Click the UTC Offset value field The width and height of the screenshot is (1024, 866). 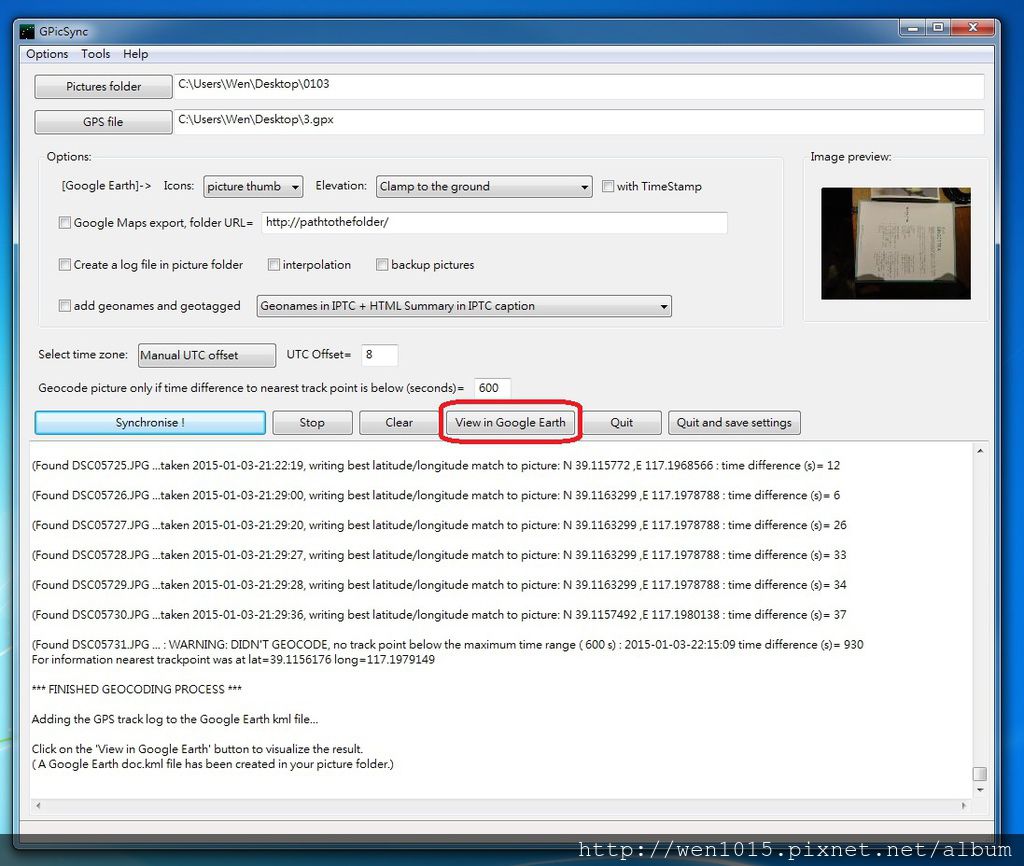click(x=379, y=355)
